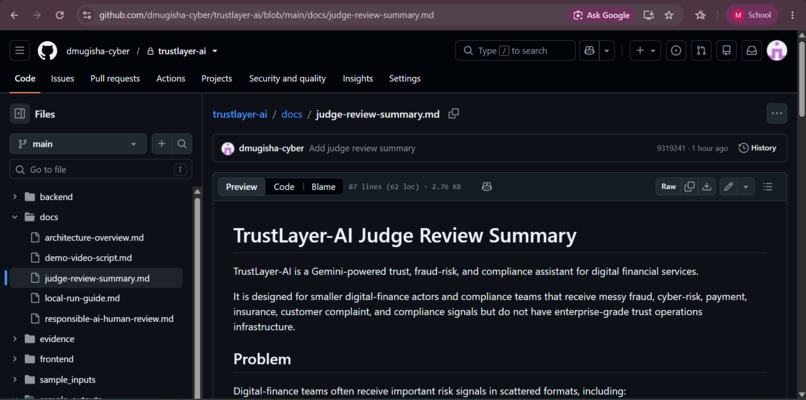The height and width of the screenshot is (400, 806).
Task: Open Chrome's three-dot menu
Action: pos(793,15)
